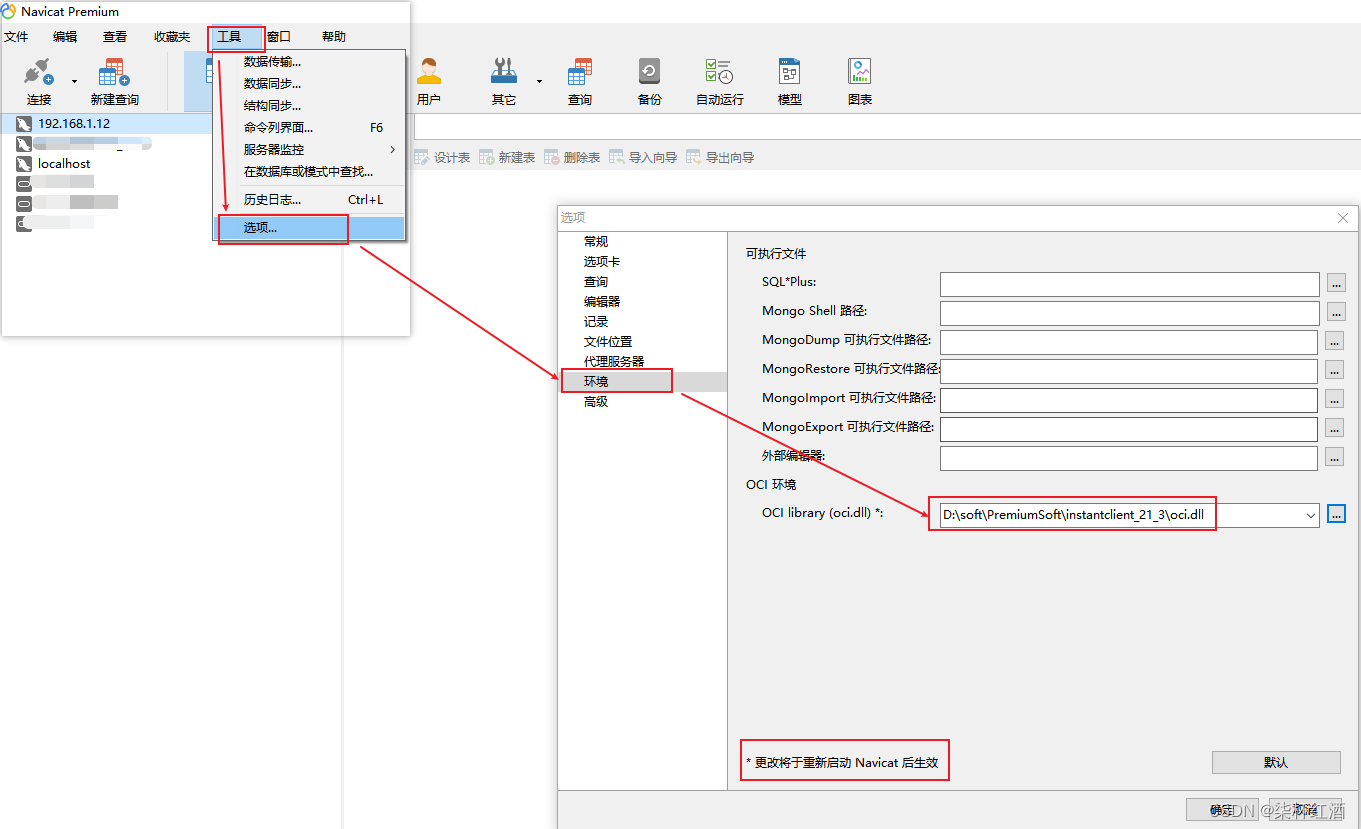Open the Window (窗口) menu

point(279,37)
